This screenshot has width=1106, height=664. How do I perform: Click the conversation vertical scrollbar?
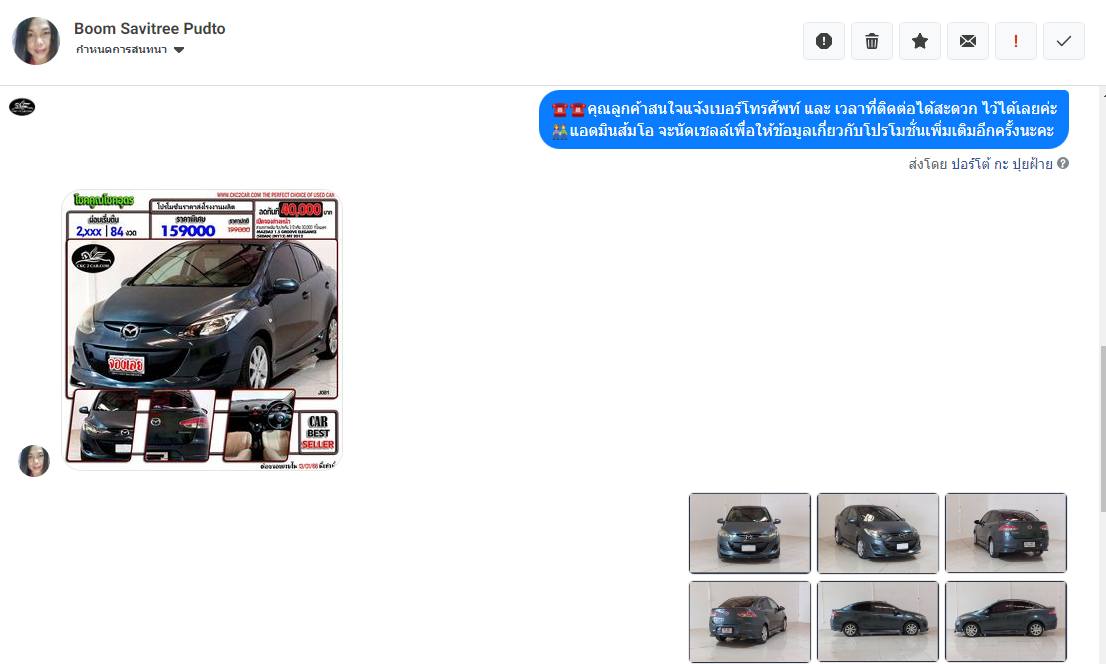pyautogui.click(x=1102, y=428)
